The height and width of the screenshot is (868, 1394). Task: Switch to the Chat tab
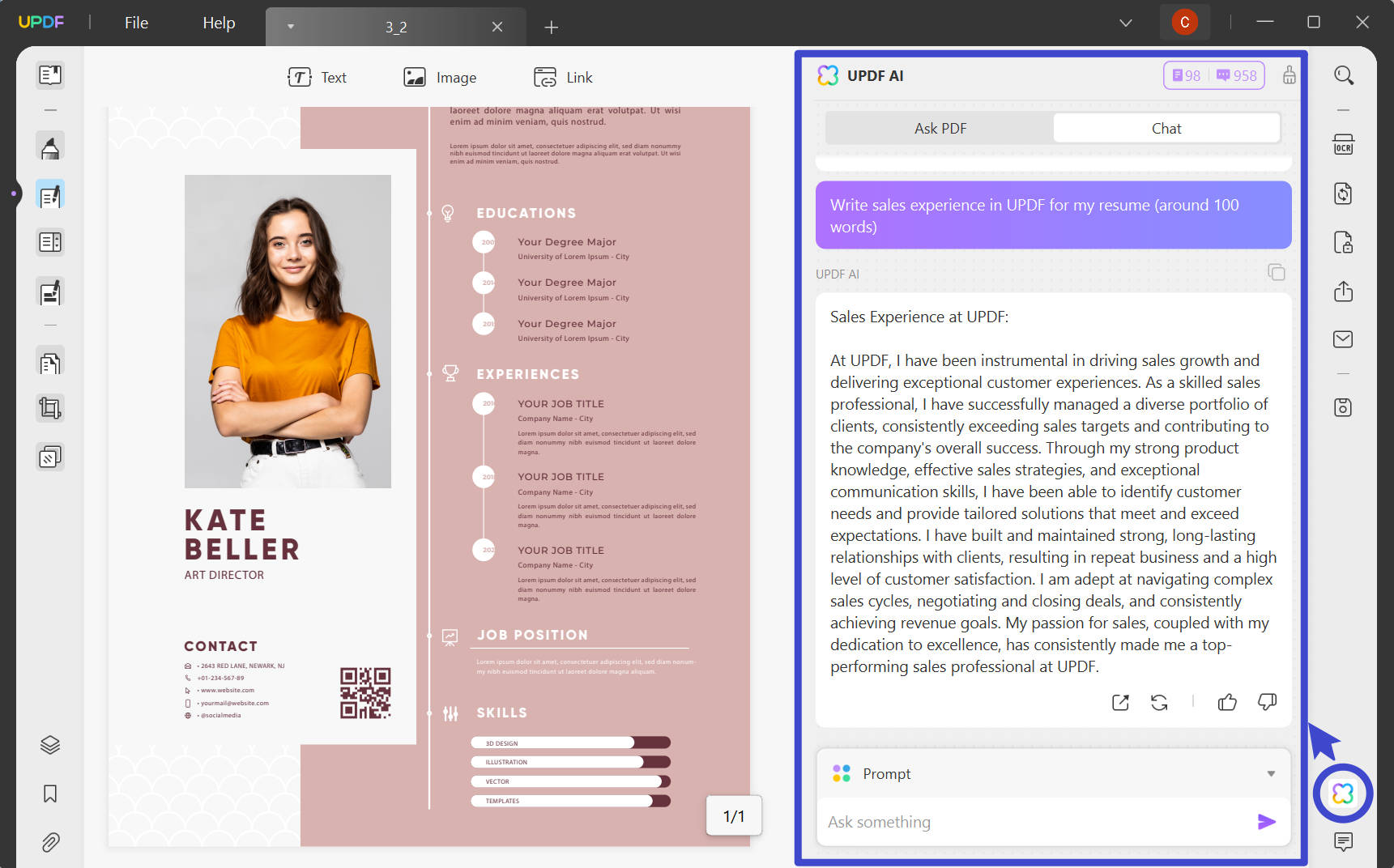click(x=1166, y=127)
